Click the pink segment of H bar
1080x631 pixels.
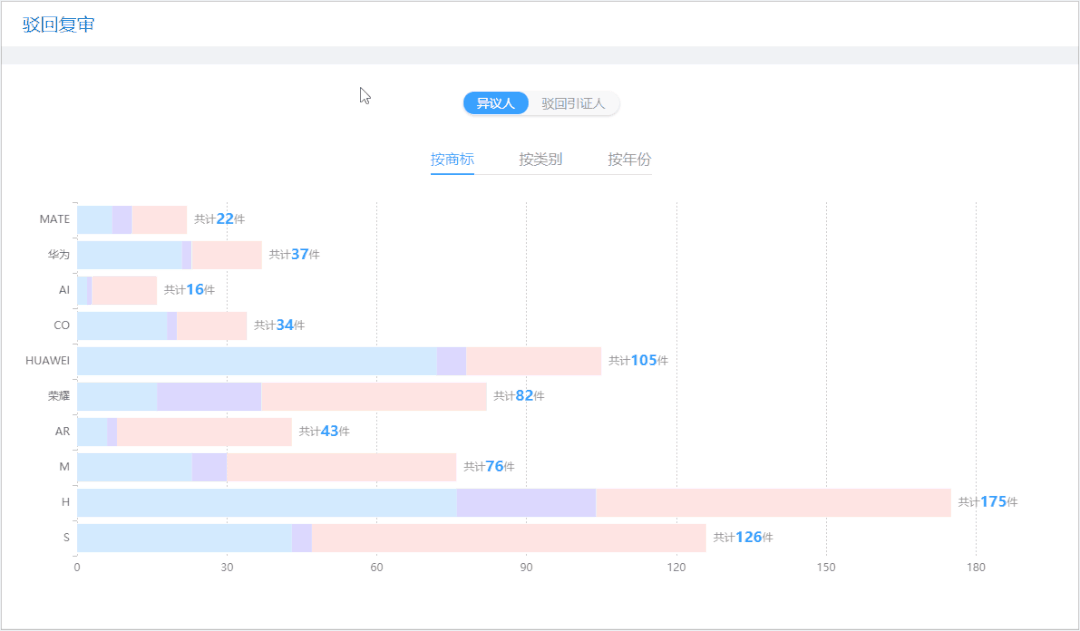point(773,503)
